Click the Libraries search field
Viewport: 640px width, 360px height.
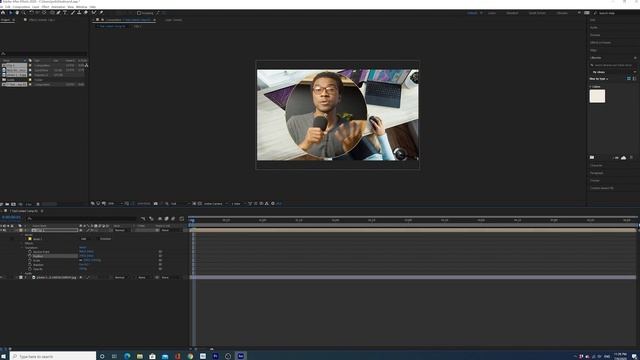pos(612,65)
